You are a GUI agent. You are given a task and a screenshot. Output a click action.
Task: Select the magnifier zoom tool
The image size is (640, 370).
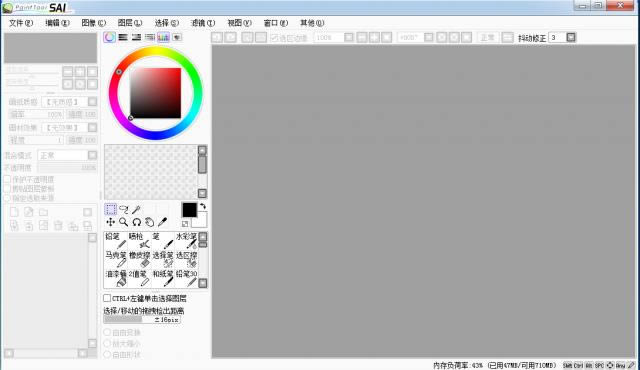123,222
